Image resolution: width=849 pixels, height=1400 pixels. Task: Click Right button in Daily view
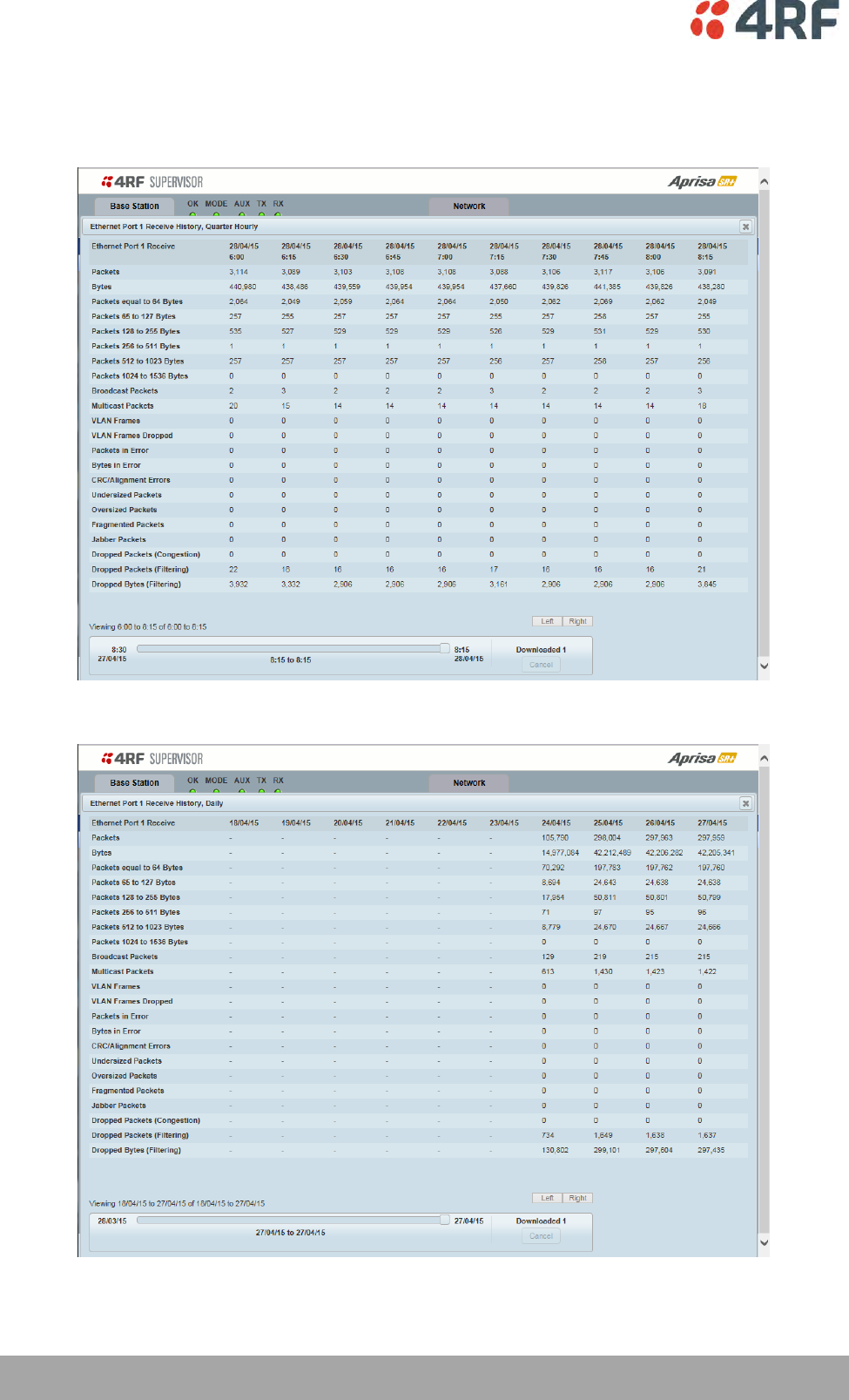coord(577,1198)
